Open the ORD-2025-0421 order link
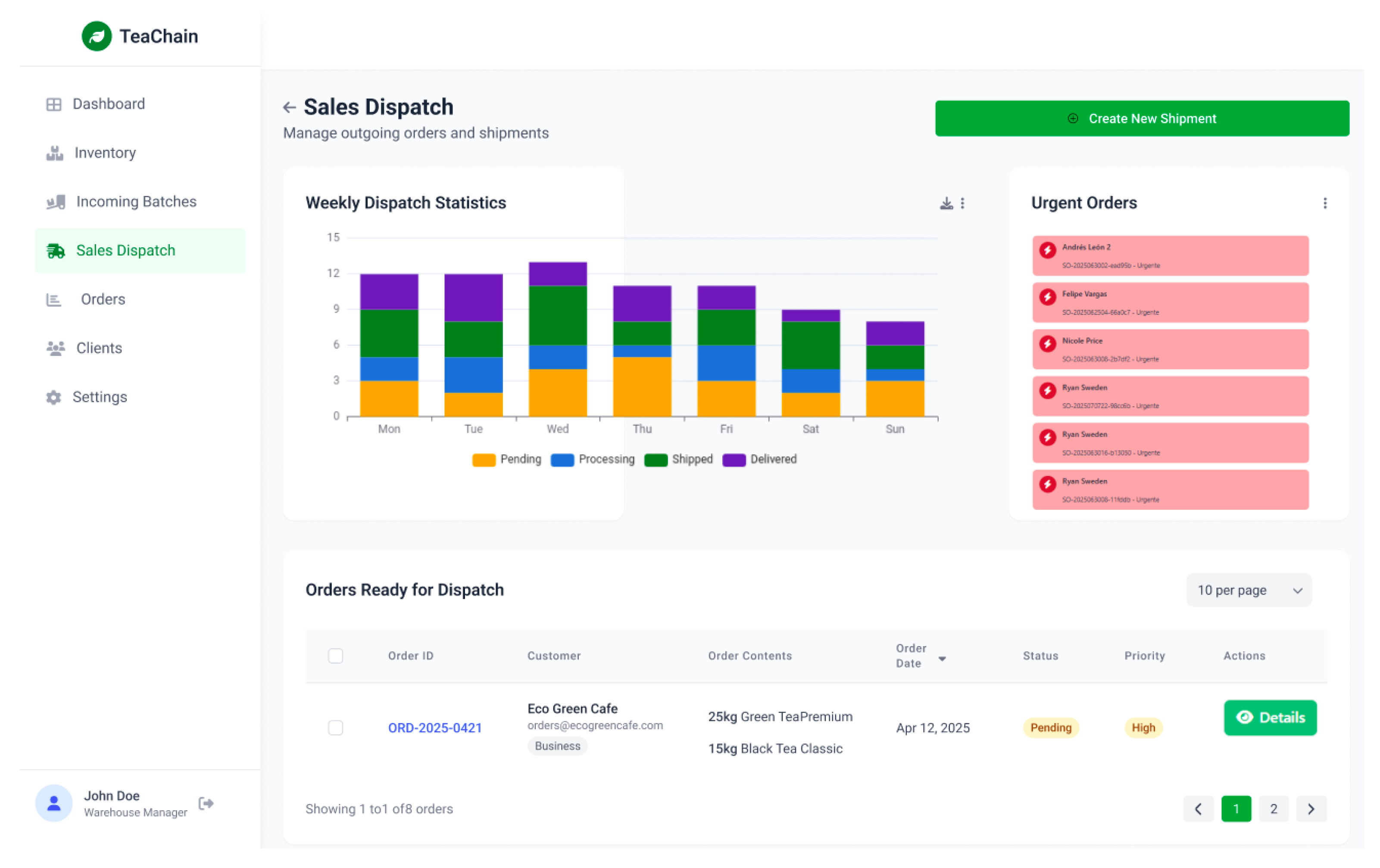The image size is (1380, 868). [434, 728]
